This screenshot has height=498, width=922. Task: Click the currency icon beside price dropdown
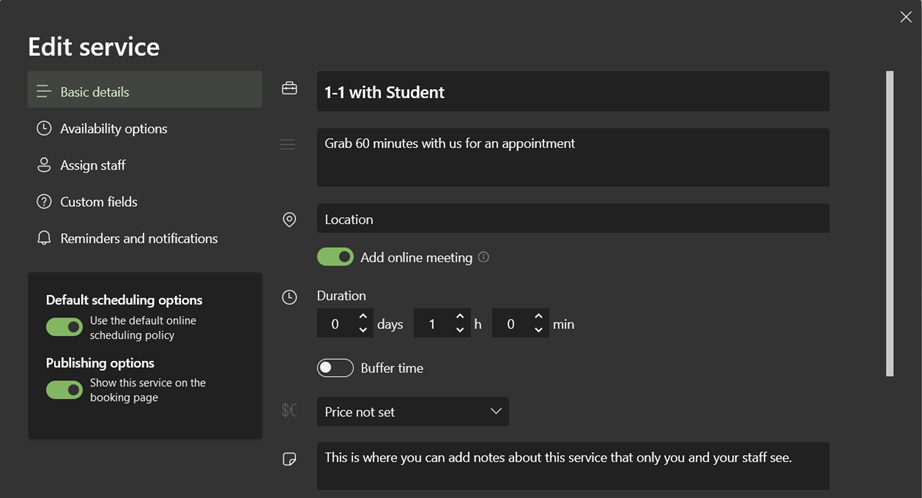pyautogui.click(x=289, y=411)
